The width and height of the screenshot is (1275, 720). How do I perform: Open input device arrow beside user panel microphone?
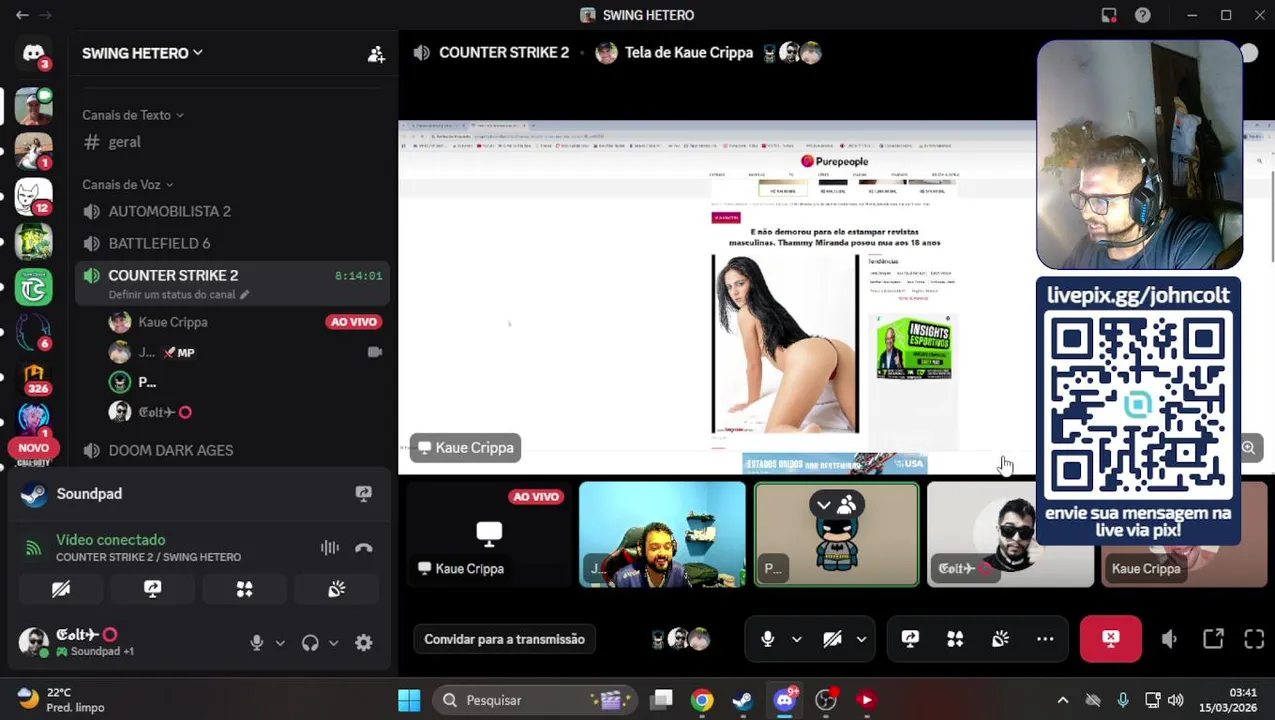click(280, 643)
